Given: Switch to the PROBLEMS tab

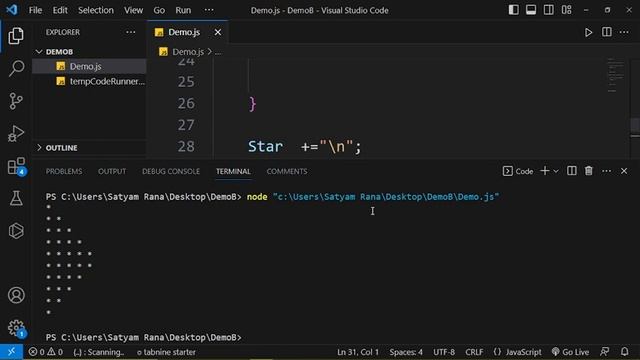Looking at the screenshot, I should (64, 171).
